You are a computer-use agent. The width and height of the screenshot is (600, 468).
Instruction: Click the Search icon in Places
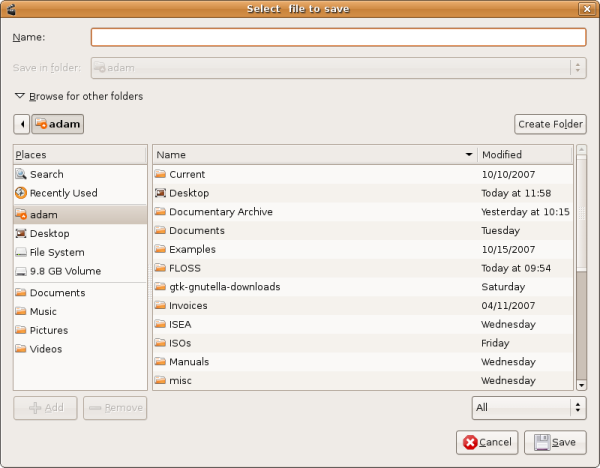coord(21,174)
